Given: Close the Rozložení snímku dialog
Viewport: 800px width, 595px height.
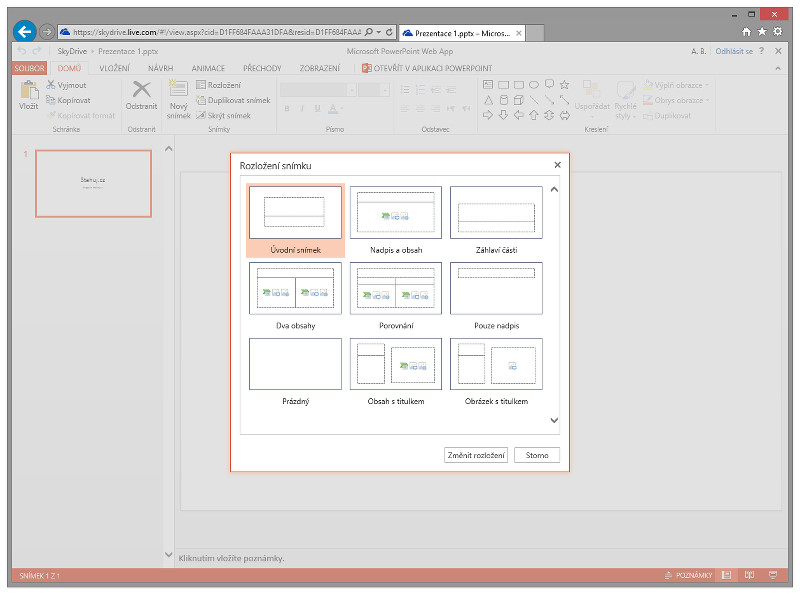Looking at the screenshot, I should (557, 165).
